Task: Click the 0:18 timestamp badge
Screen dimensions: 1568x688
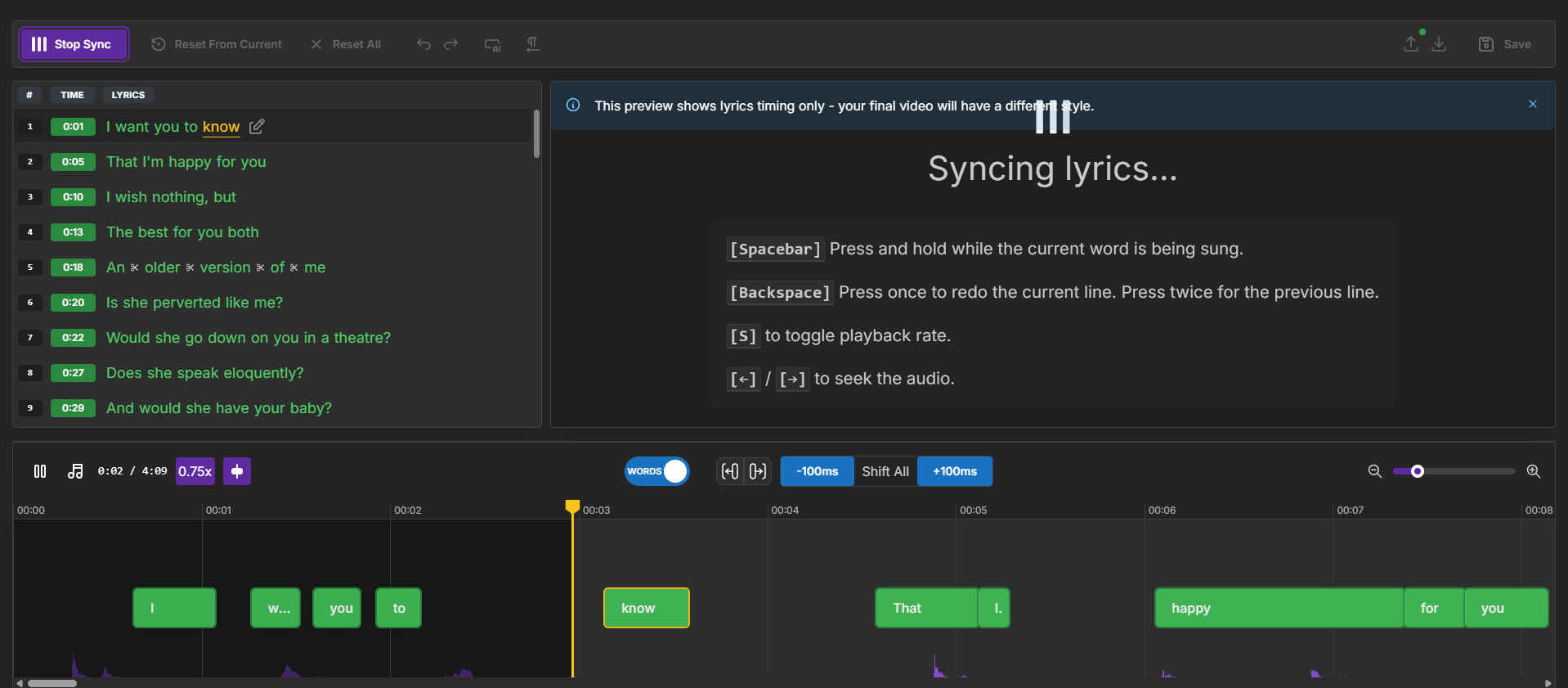Action: pos(73,268)
